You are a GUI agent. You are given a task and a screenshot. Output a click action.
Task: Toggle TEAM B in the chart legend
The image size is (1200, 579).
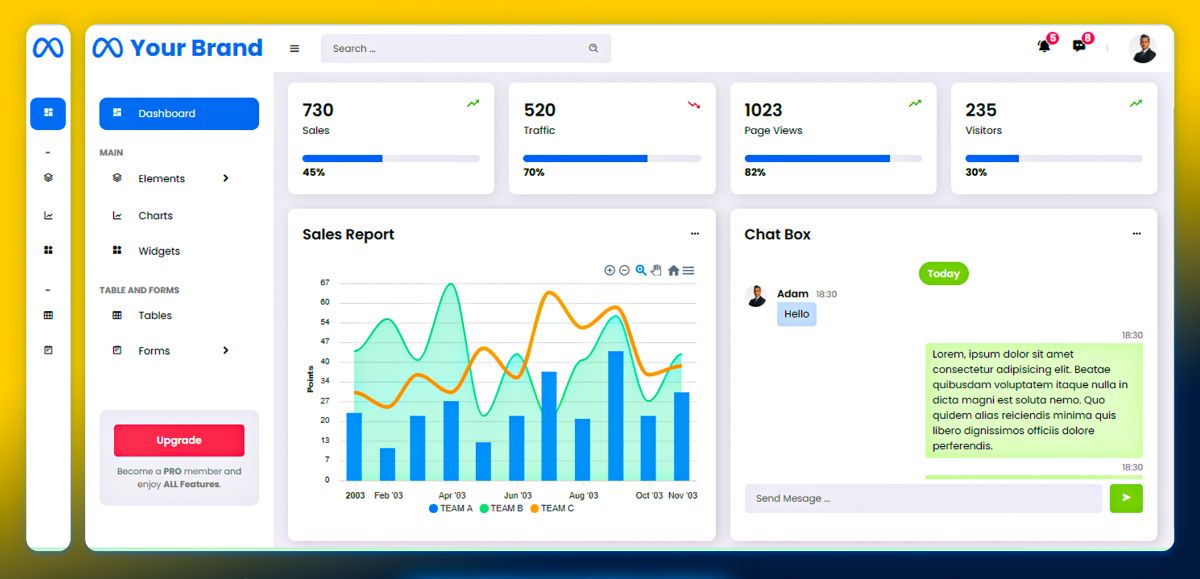coord(502,507)
